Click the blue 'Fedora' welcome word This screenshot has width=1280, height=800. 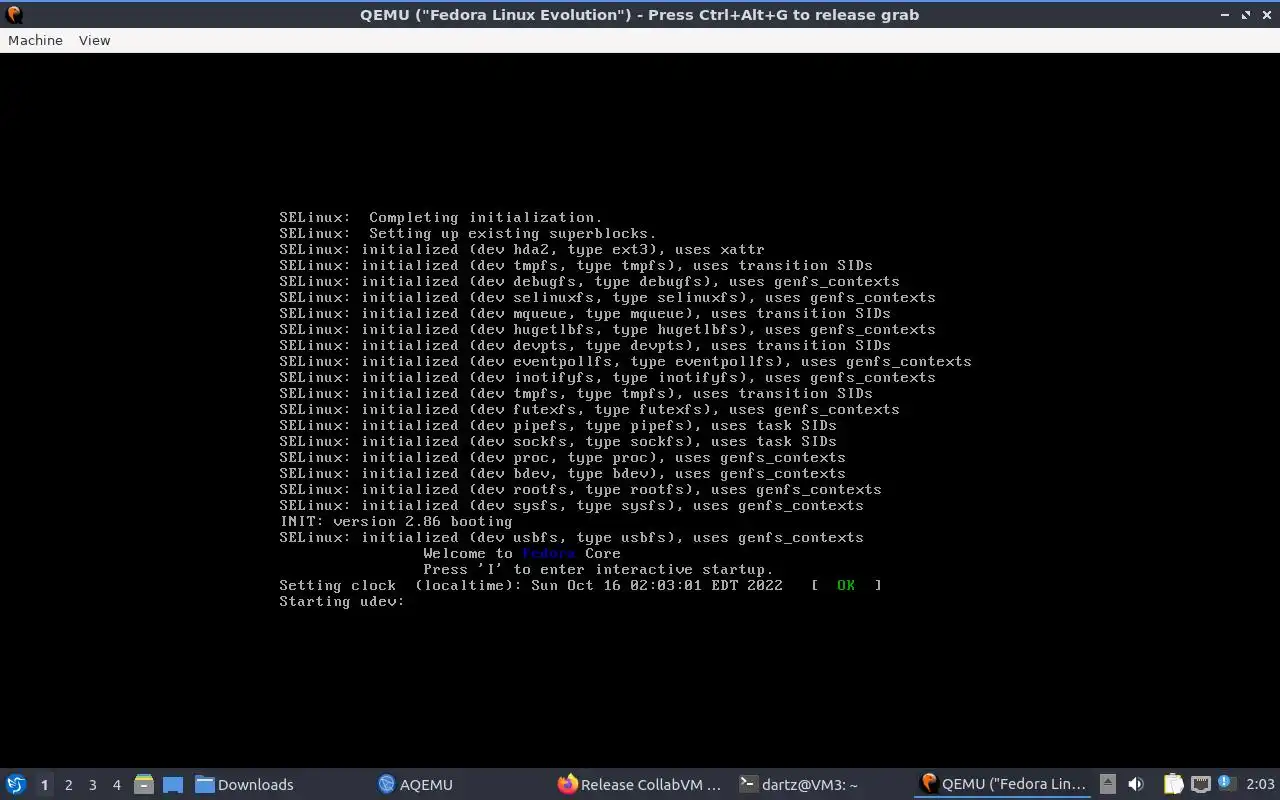coord(549,553)
